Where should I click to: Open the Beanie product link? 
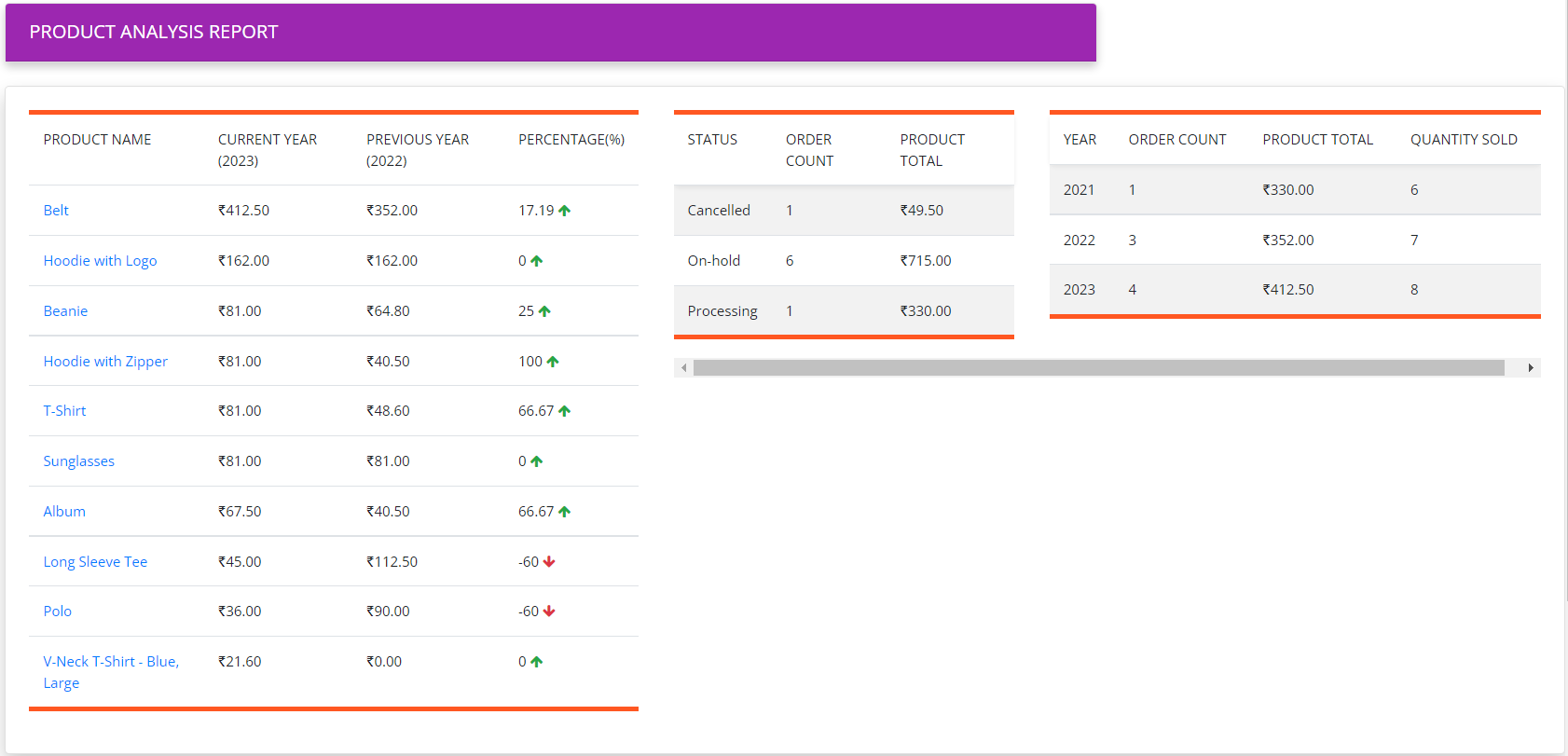(65, 311)
